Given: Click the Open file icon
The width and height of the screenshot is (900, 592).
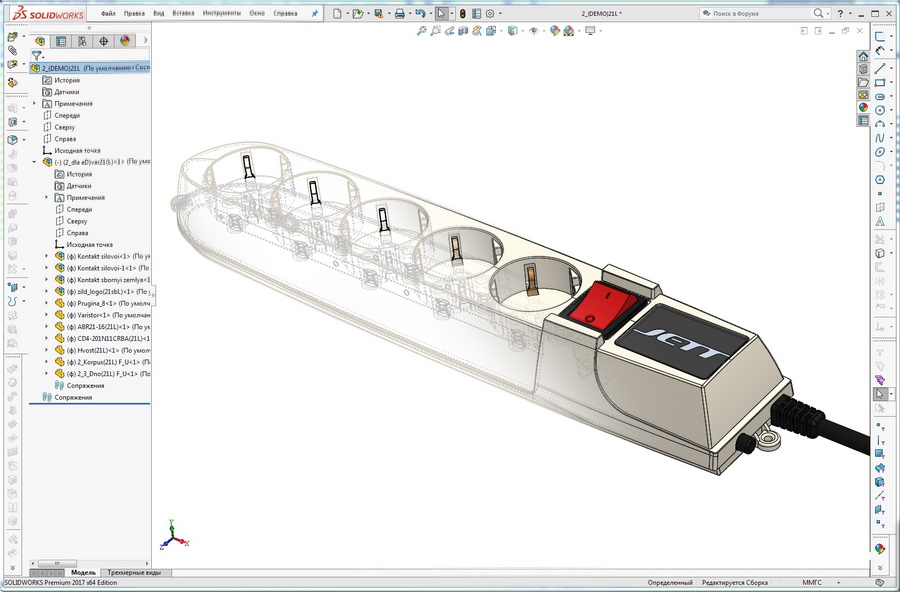Looking at the screenshot, I should [358, 13].
